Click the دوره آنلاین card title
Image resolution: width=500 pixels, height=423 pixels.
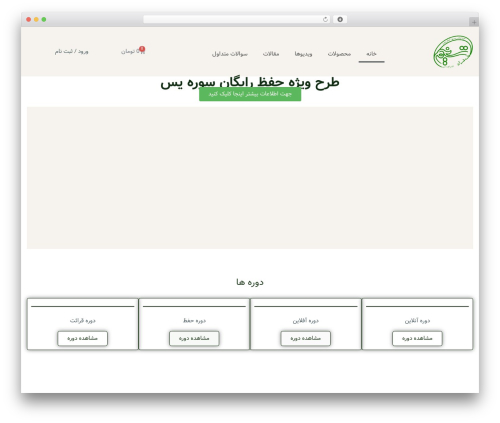coord(417,321)
